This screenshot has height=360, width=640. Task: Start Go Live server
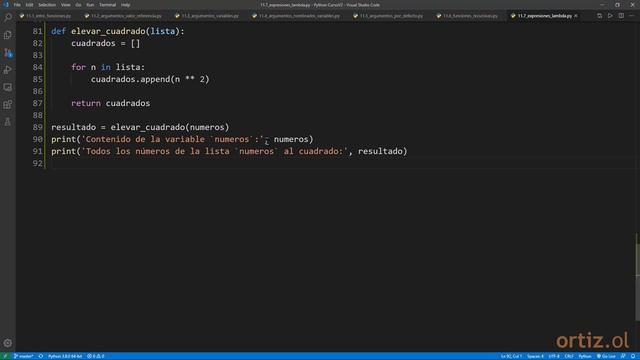point(606,356)
